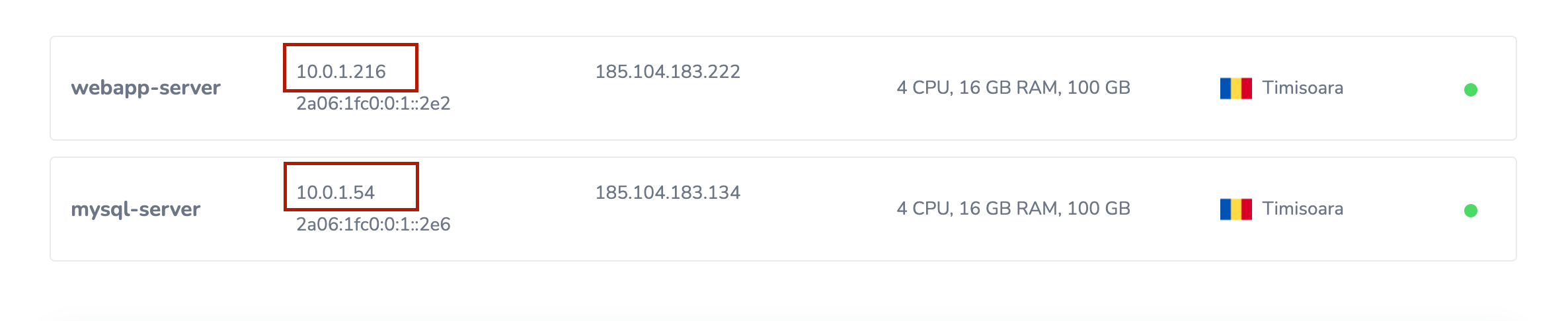This screenshot has width=1568, height=321.
Task: Click IPv6 address 2a06:1fc0:0:1::2e6
Action: [x=373, y=225]
